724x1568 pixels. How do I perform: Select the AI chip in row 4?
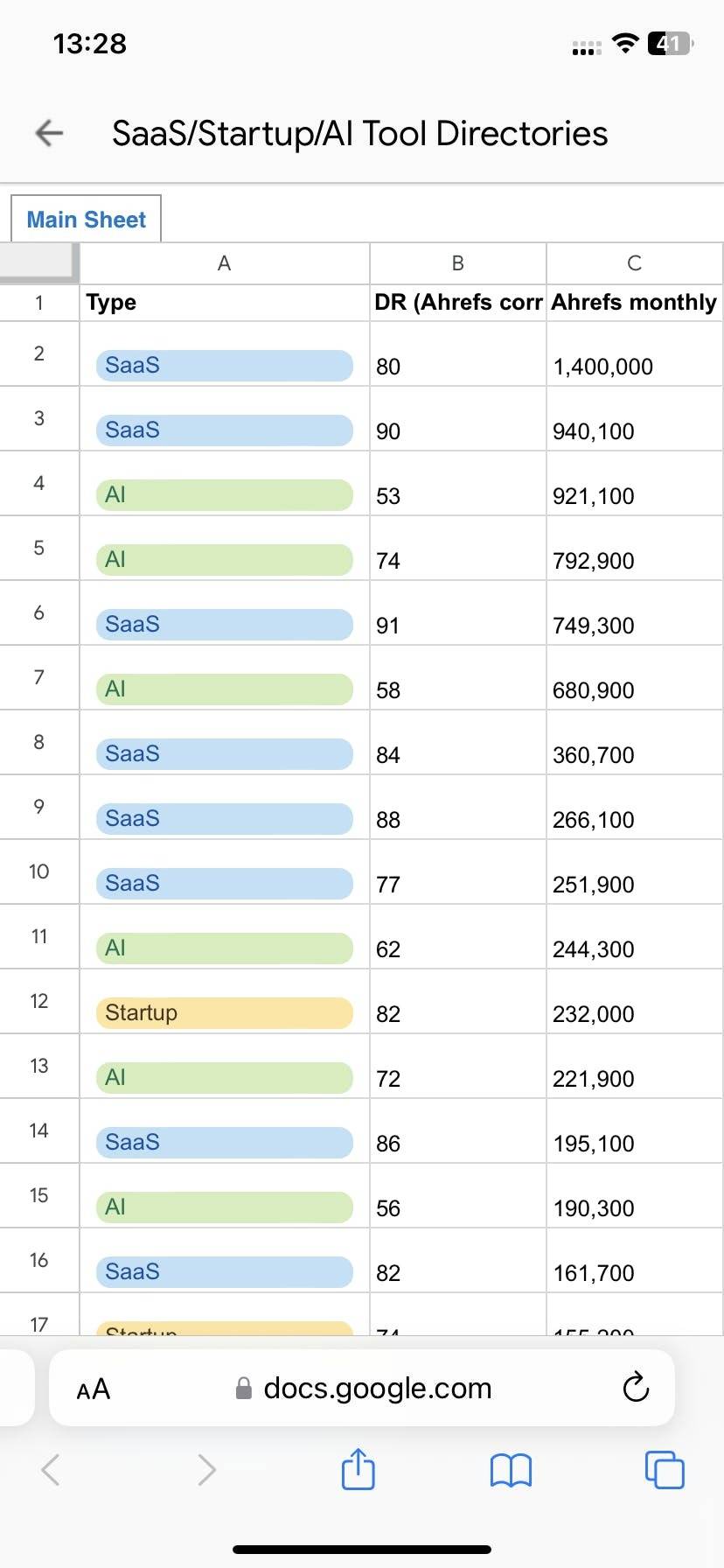225,494
